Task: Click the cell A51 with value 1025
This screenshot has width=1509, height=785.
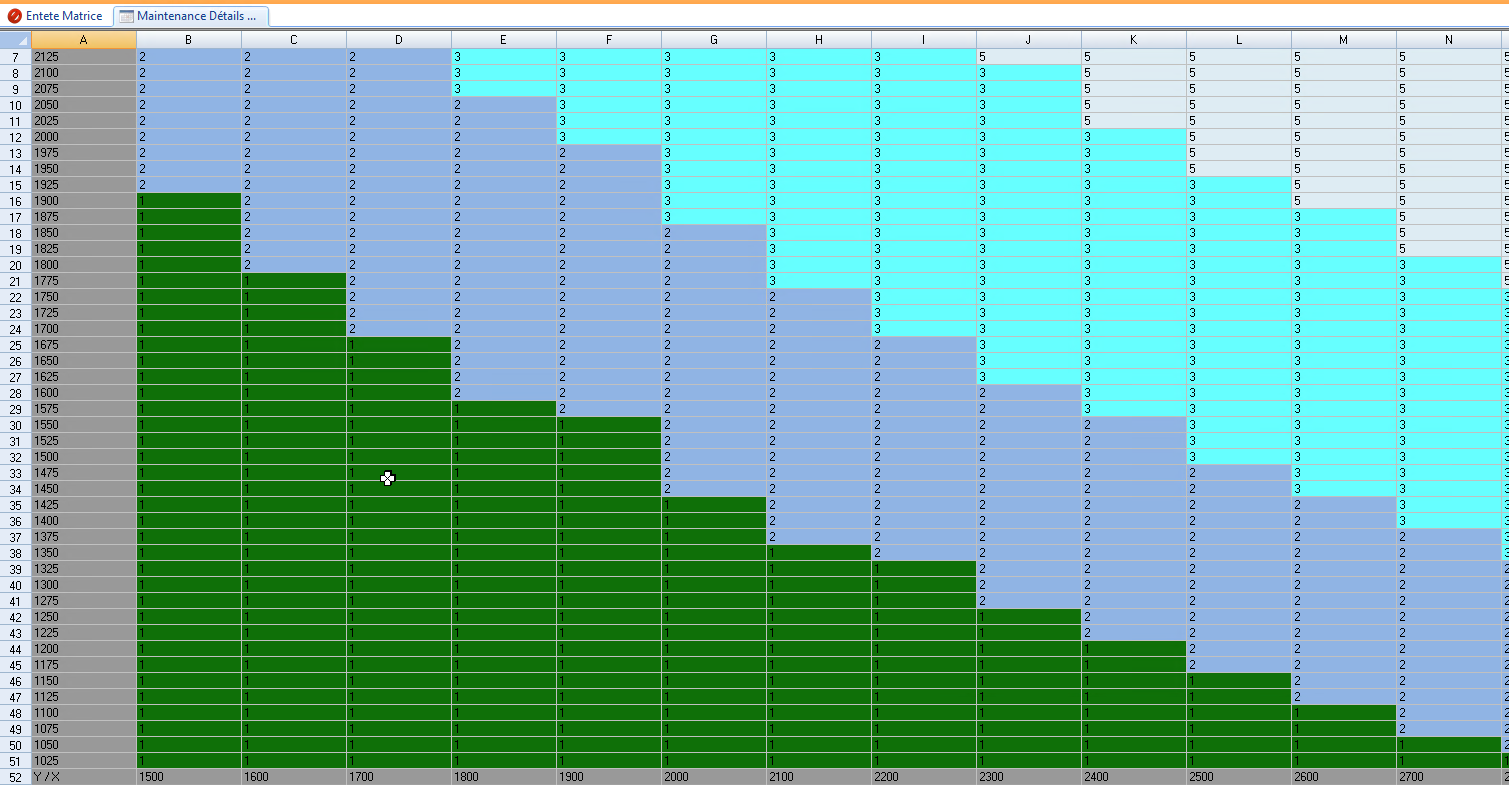Action: pos(84,761)
